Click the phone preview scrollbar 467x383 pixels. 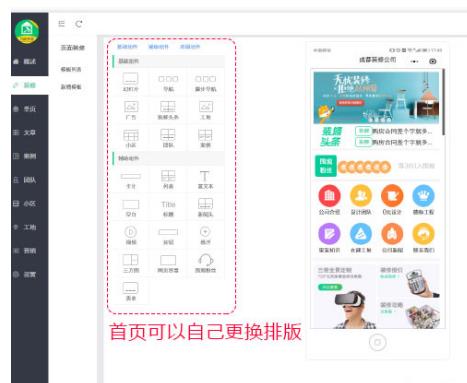(443, 102)
